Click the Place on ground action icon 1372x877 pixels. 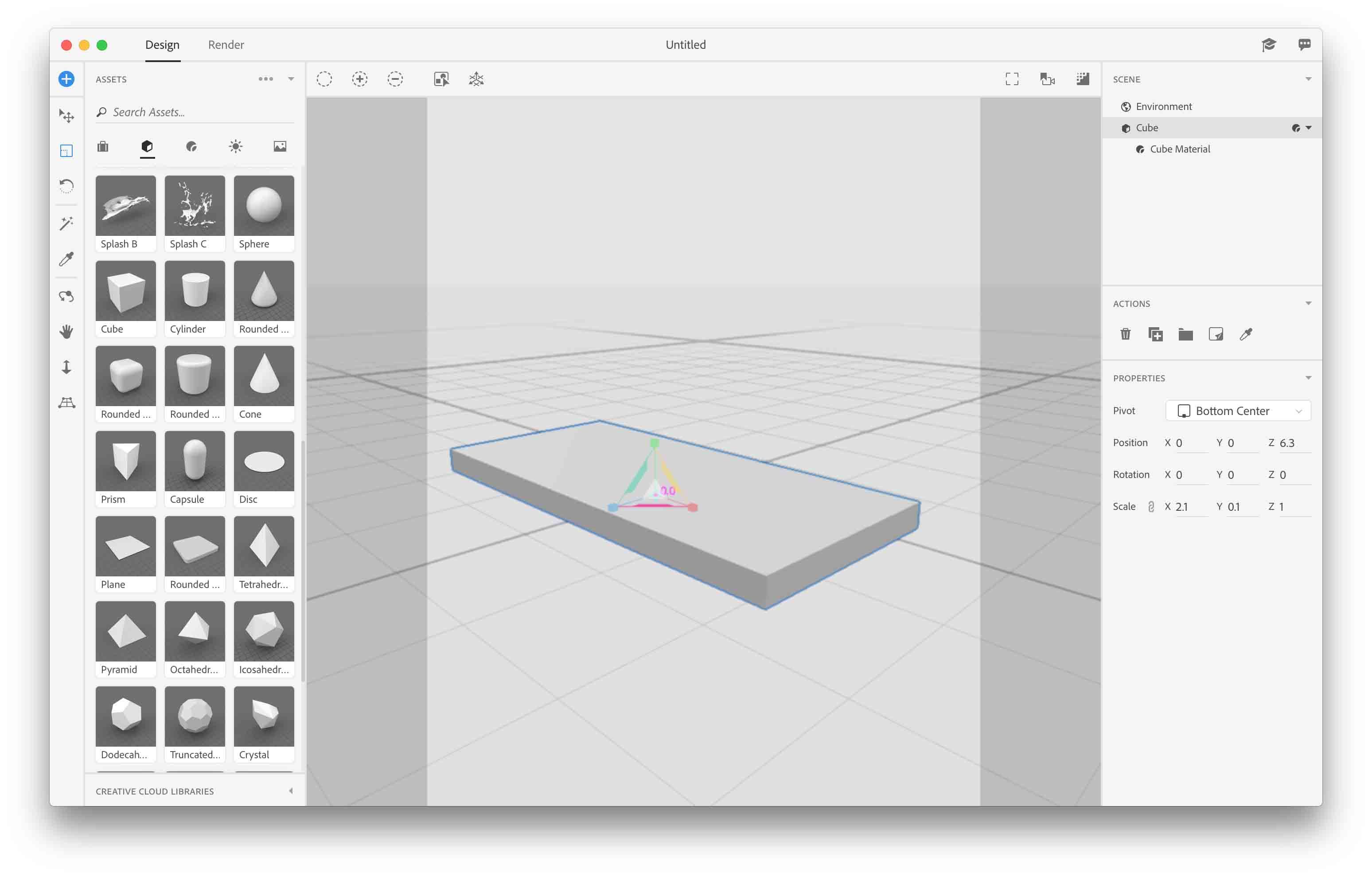pyautogui.click(x=1216, y=334)
